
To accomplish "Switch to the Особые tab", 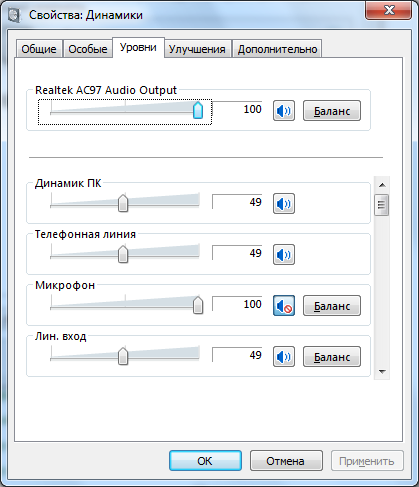I will tap(88, 49).
